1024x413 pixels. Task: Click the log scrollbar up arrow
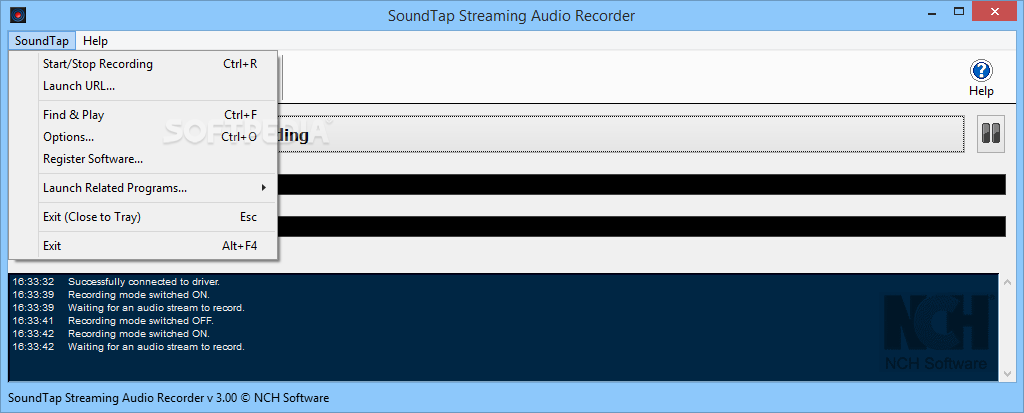click(x=1008, y=282)
